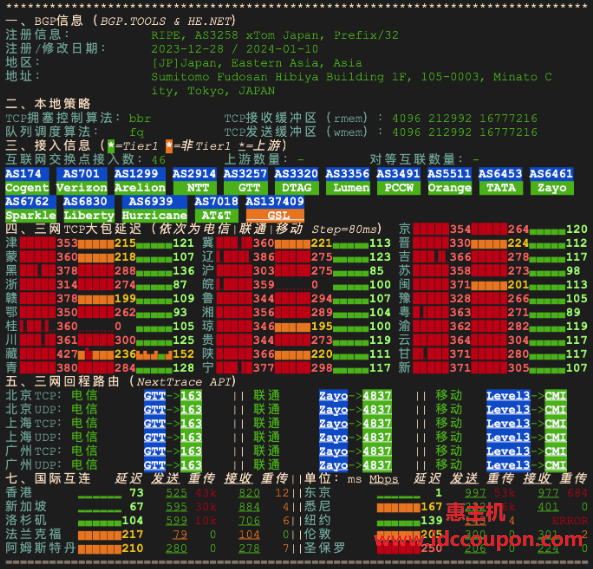Screen dimensions: 593x569
Task: Click the AS174 badge above Cogent
Action: pyautogui.click(x=27, y=174)
